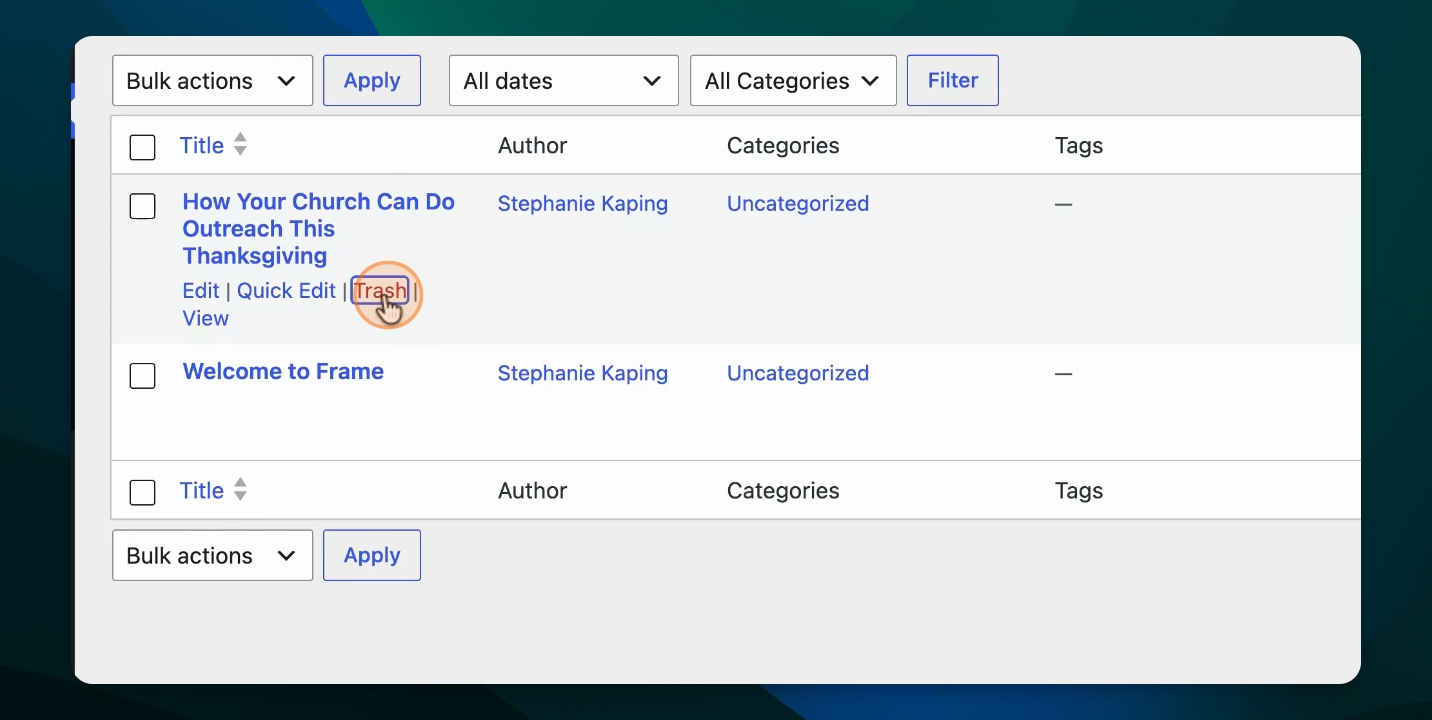Open the bottom Bulk actions dropdown

(212, 555)
